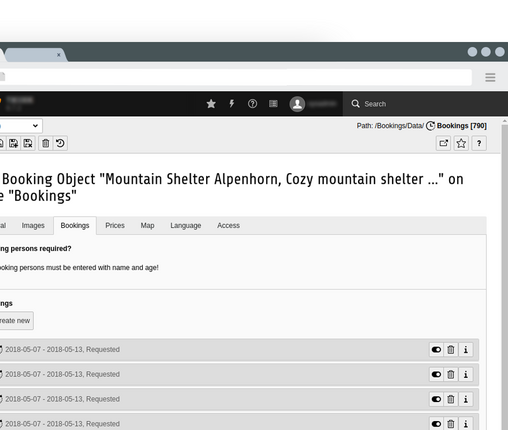Click the save and create new icon
Screen dimensions: 508x430
click(x=14, y=143)
